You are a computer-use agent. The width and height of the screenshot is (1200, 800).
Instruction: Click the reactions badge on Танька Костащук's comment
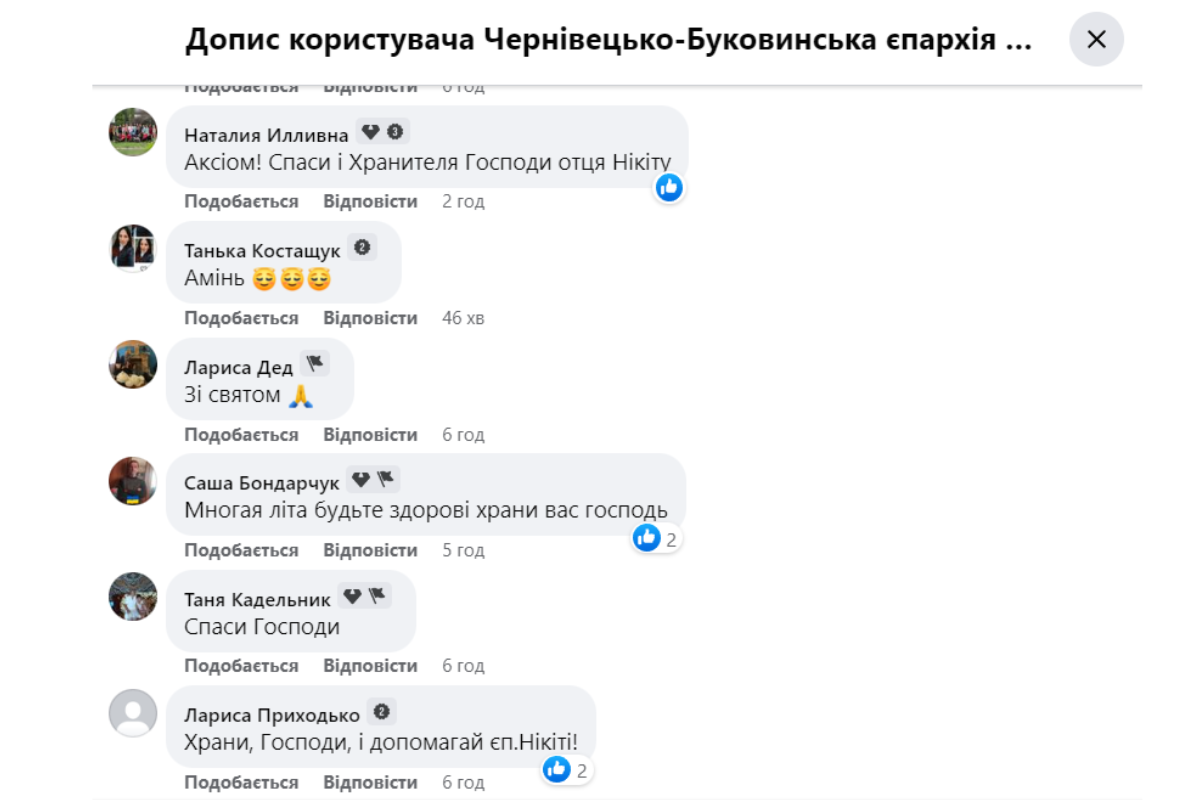click(361, 245)
